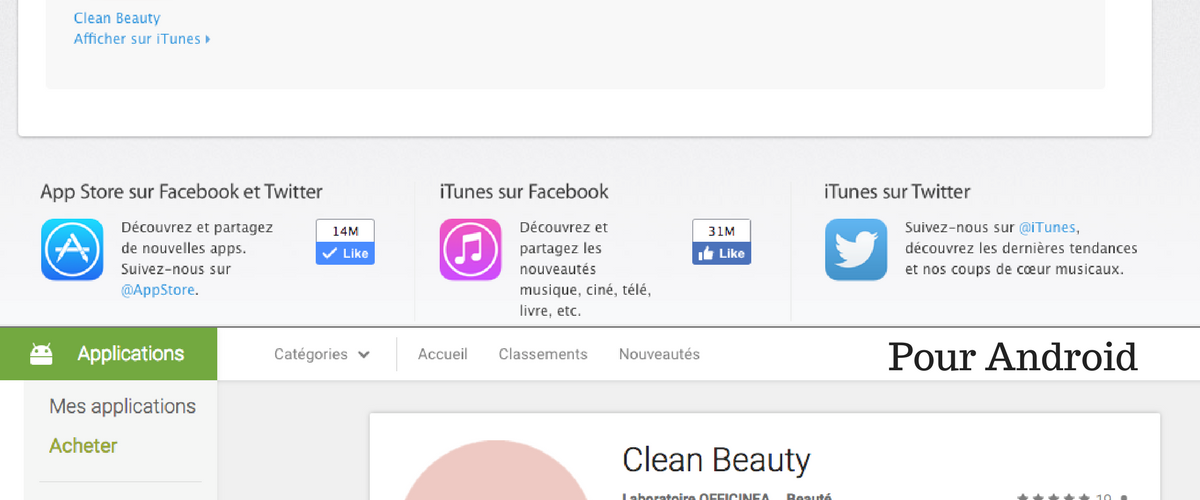Screen dimensions: 1200x500
Task: Click the App Store blue icon
Action: pyautogui.click(x=72, y=250)
